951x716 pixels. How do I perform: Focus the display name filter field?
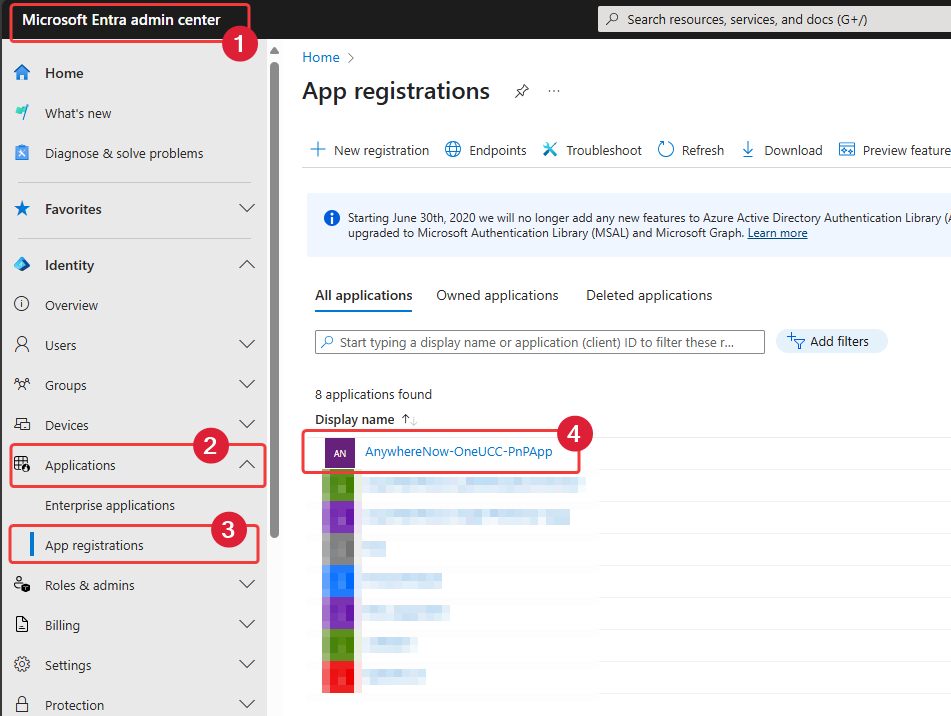click(540, 342)
